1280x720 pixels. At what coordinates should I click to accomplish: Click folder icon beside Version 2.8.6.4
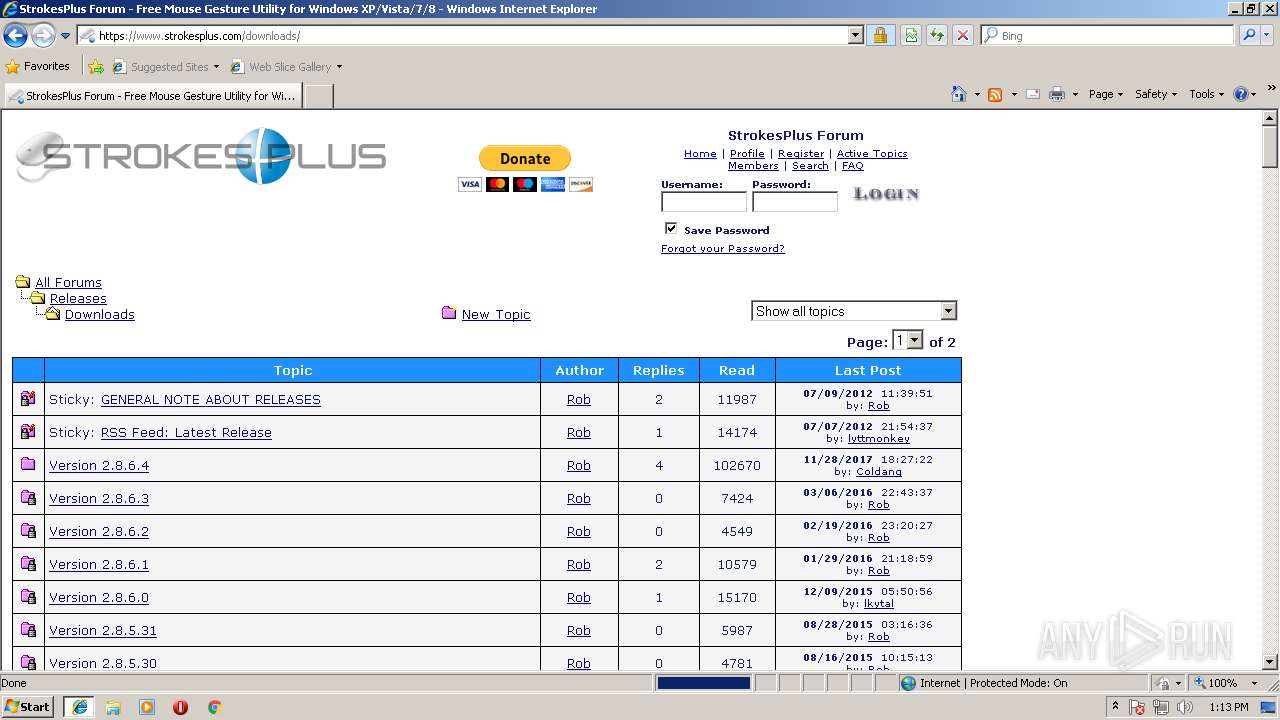(x=28, y=464)
